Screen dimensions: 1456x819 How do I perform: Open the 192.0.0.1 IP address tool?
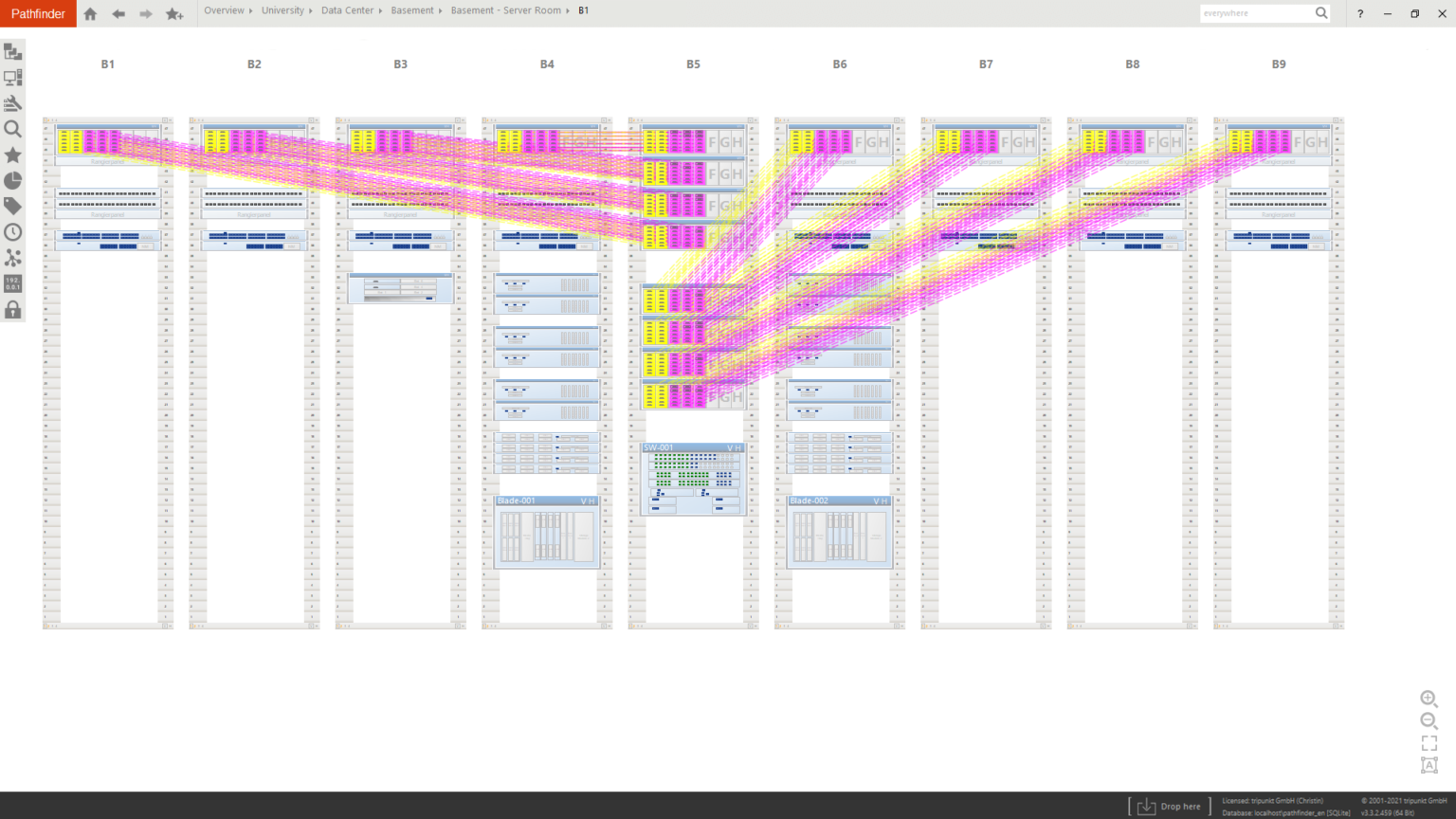click(12, 282)
